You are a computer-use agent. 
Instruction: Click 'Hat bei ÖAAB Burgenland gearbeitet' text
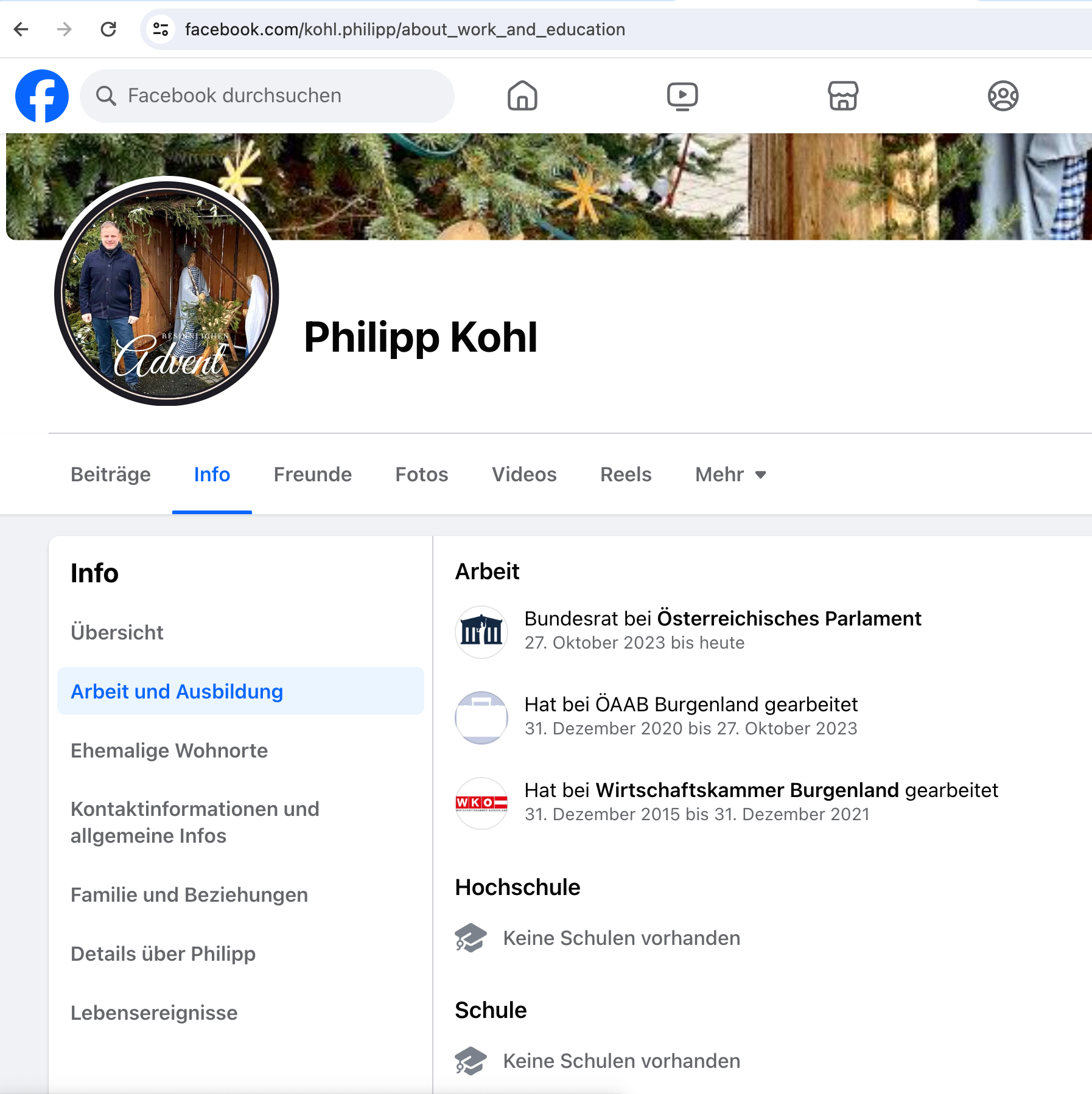tap(691, 705)
